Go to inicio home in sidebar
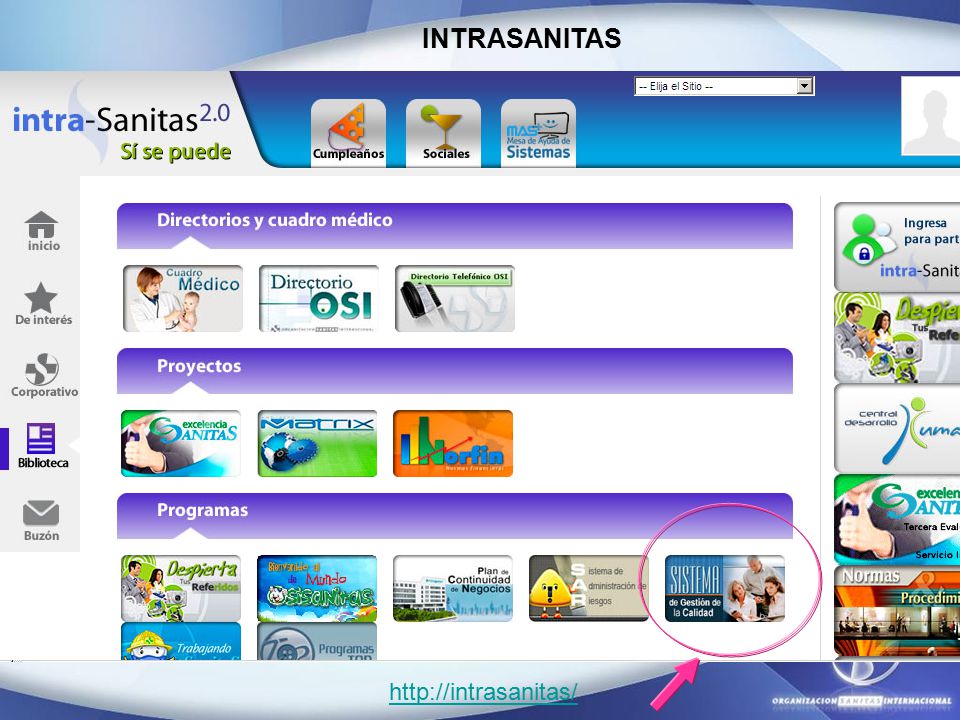Viewport: 960px width, 720px height. pyautogui.click(x=42, y=231)
